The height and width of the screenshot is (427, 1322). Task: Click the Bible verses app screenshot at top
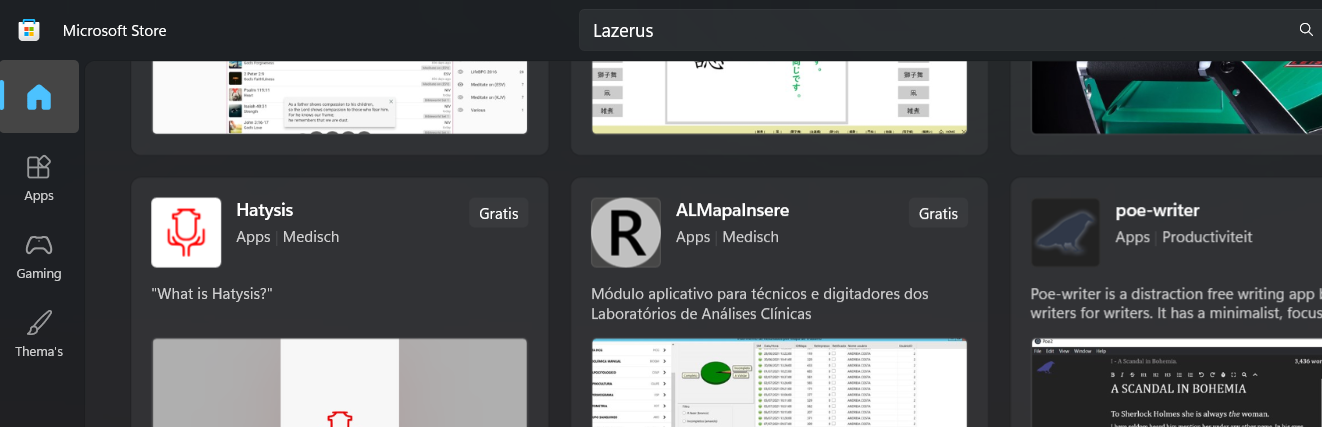tap(340, 97)
